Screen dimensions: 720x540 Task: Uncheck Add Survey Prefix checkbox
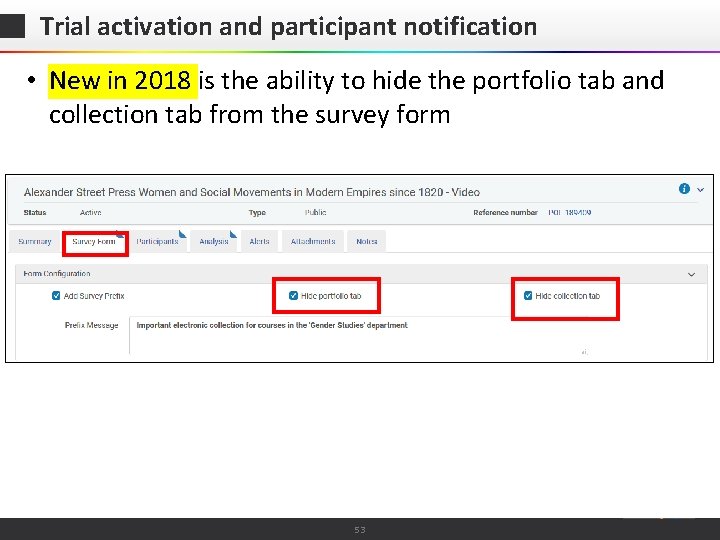(56, 296)
